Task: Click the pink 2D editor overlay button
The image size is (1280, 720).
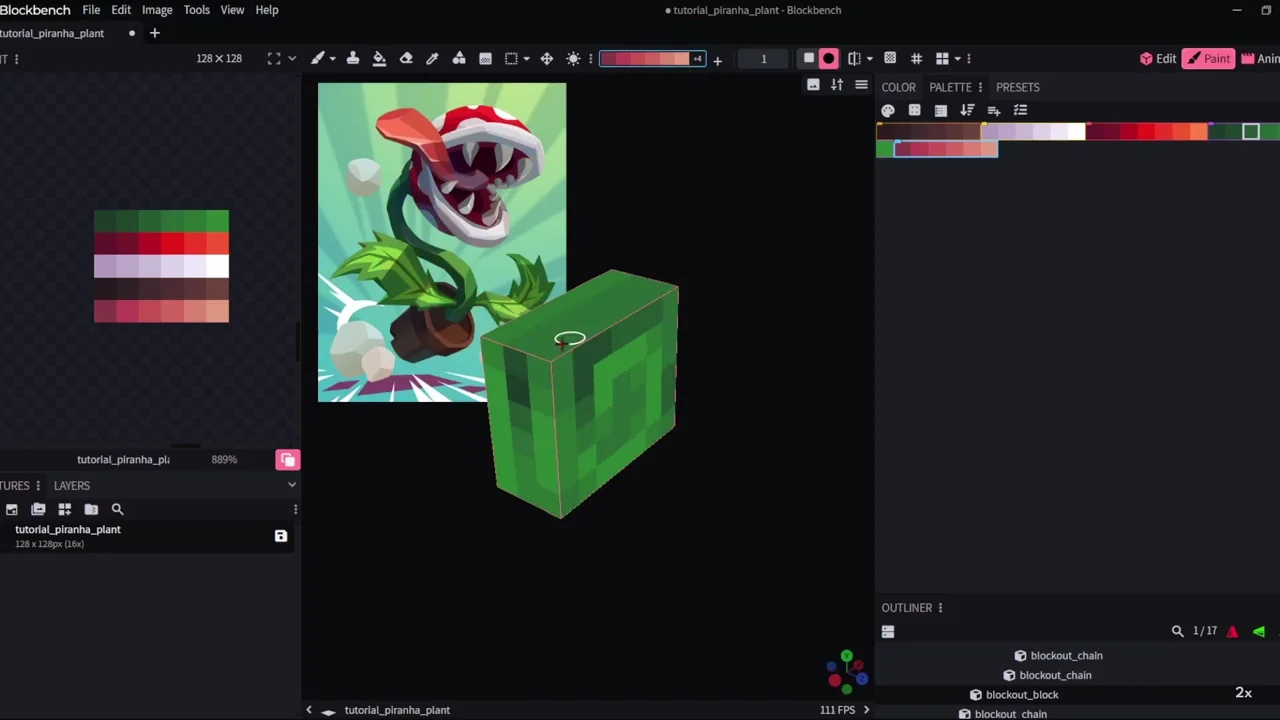Action: pyautogui.click(x=288, y=460)
